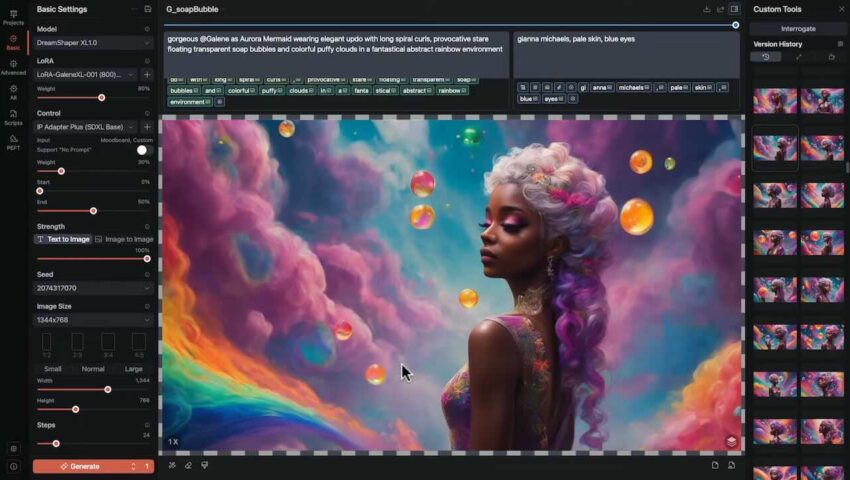The image size is (850, 480).
Task: Click the add LoRA plus icon
Action: 147,74
